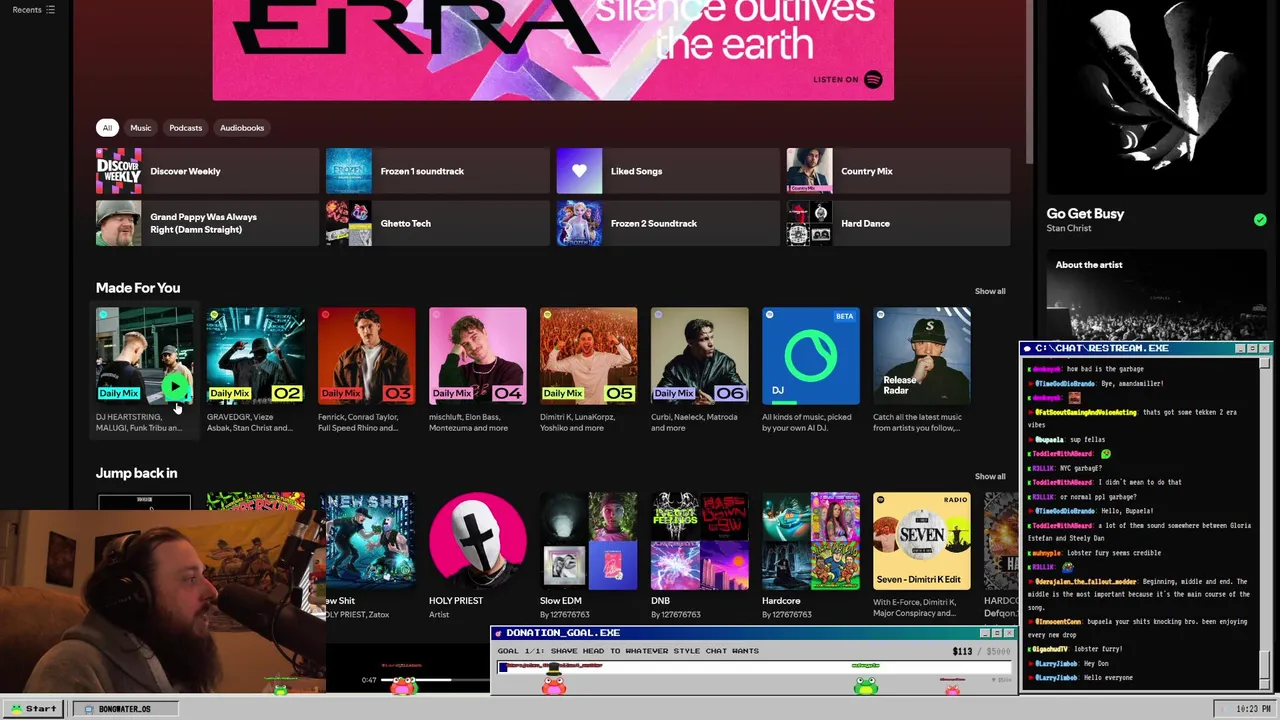Click the Ghetto Tech title text

click(405, 223)
